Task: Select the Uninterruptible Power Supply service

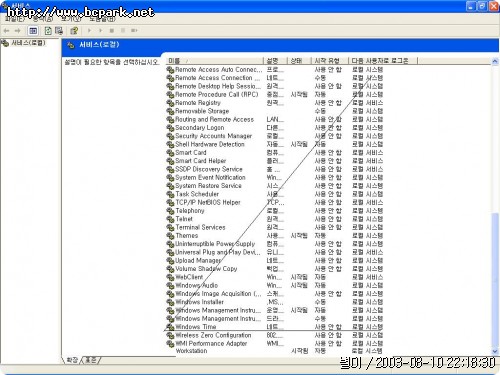Action: click(x=275, y=244)
